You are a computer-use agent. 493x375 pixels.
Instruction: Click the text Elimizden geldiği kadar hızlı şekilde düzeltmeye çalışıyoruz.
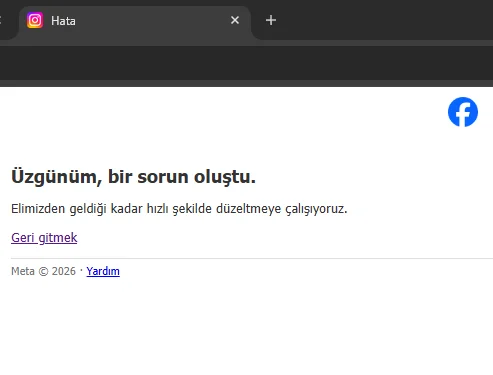179,209
